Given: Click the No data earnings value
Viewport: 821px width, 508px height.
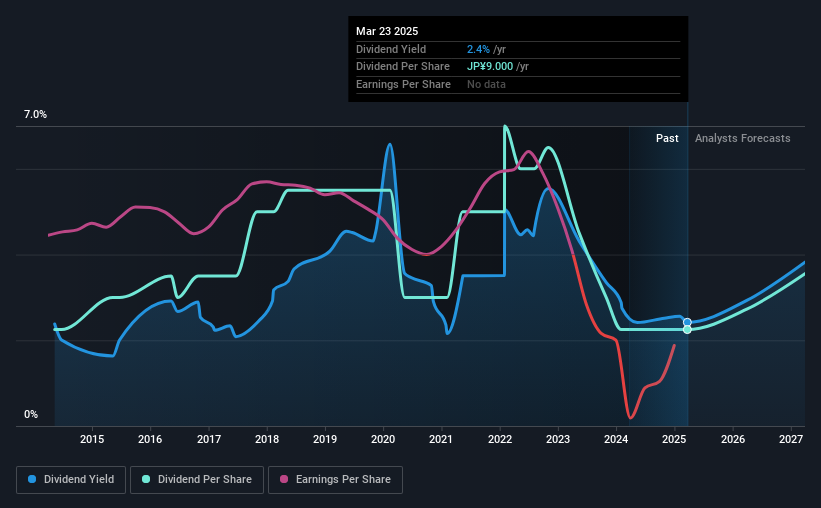Looking at the screenshot, I should pos(486,84).
